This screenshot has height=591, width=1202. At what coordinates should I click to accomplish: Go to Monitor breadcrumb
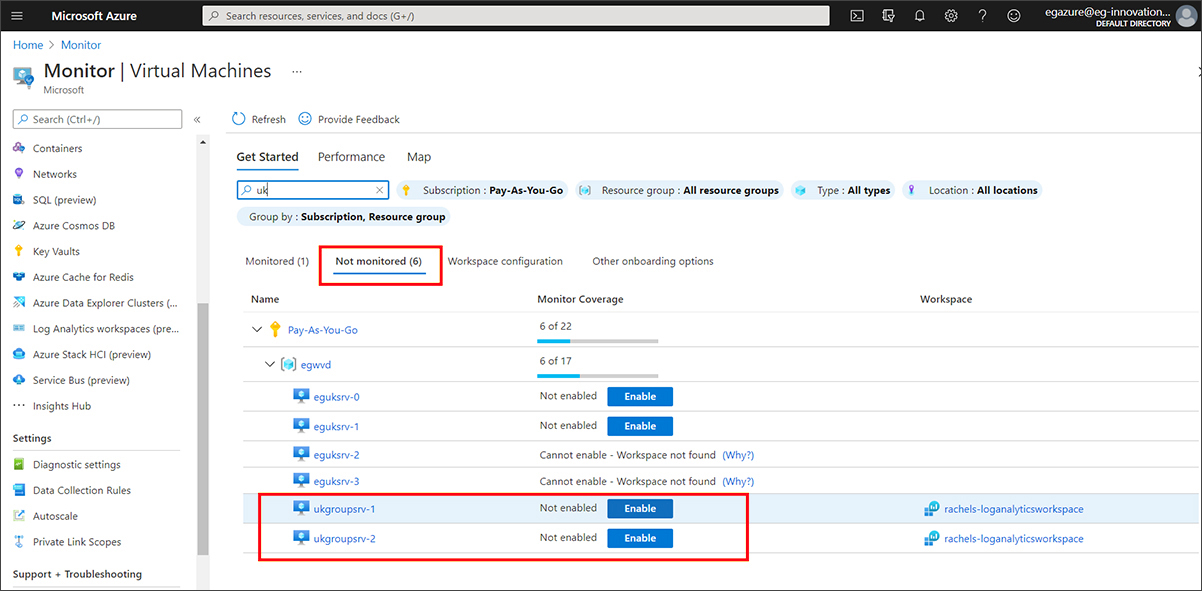[x=81, y=45]
